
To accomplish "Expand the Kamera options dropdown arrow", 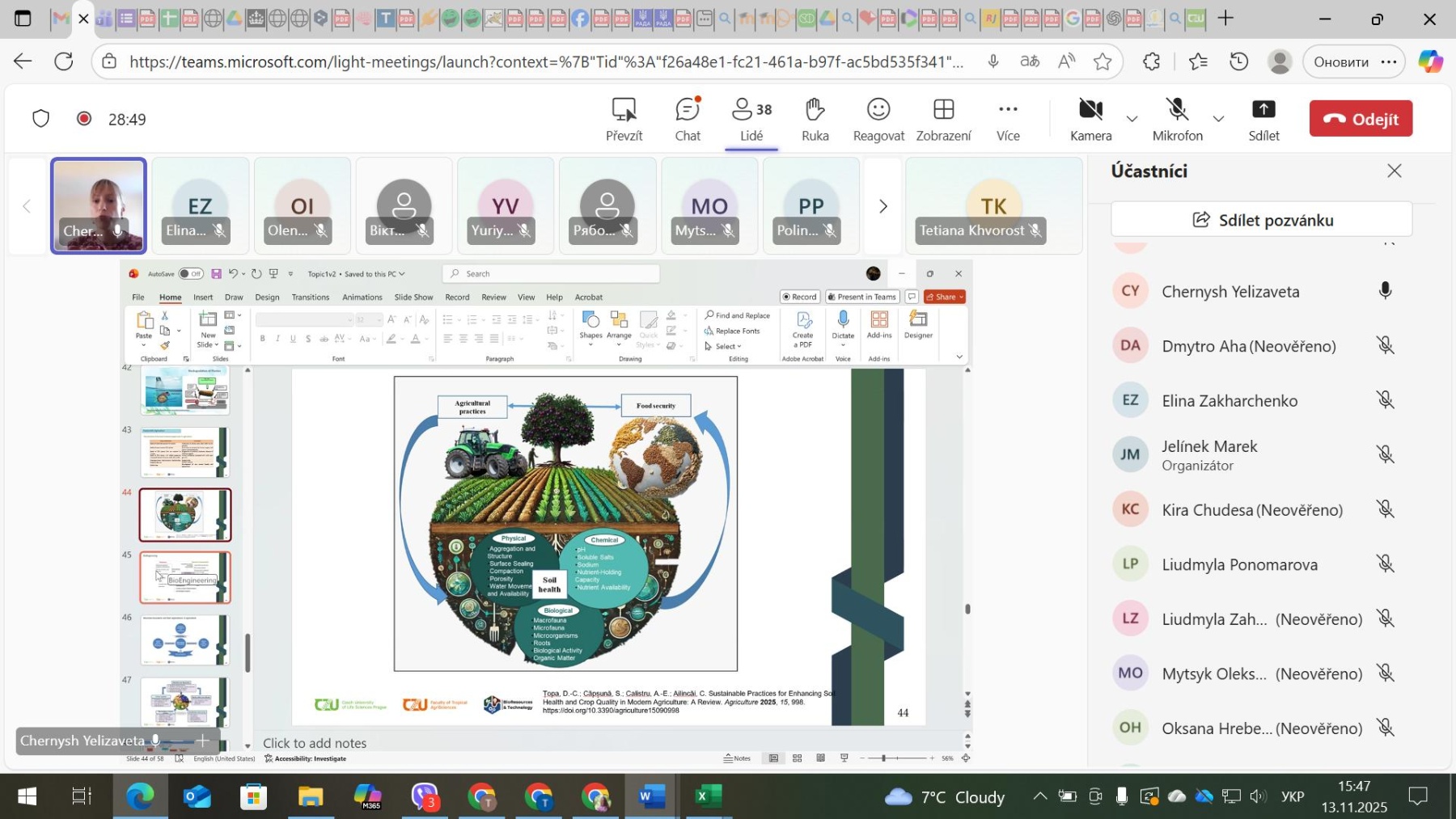I will tap(1132, 119).
